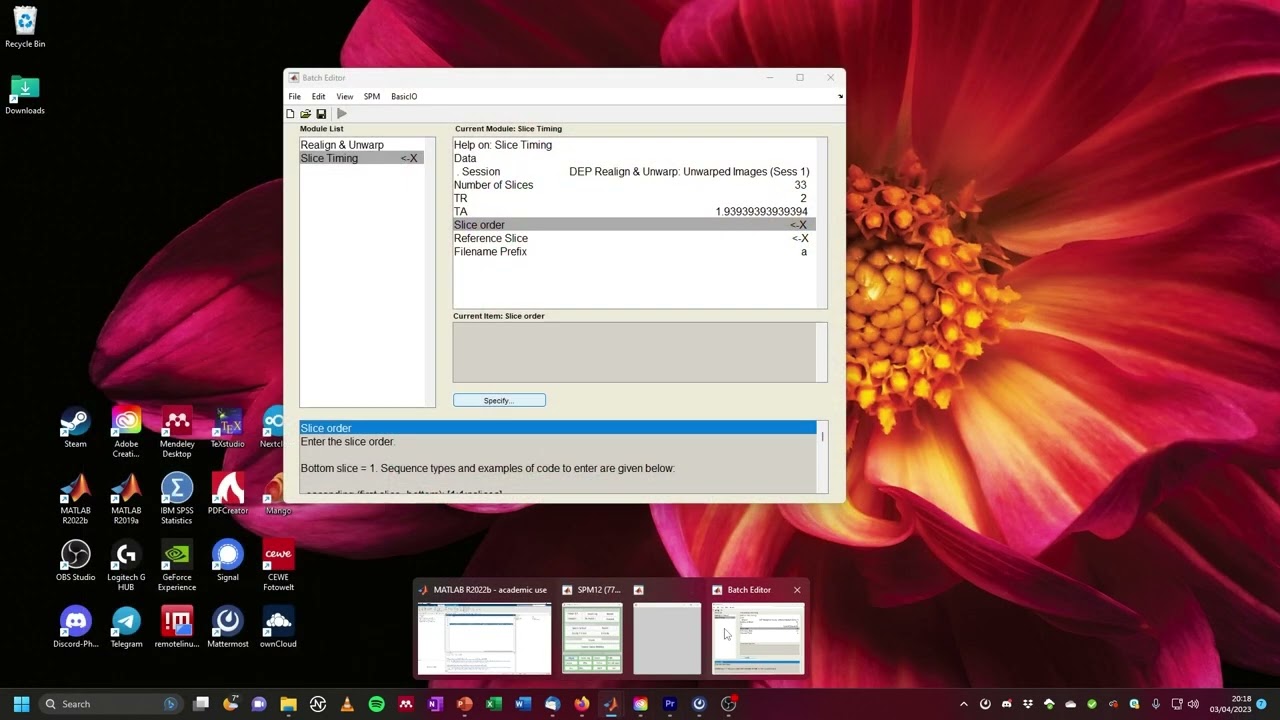Image resolution: width=1280 pixels, height=720 pixels.
Task: Open Mattermost desktop shortcut
Action: pyautogui.click(x=228, y=628)
